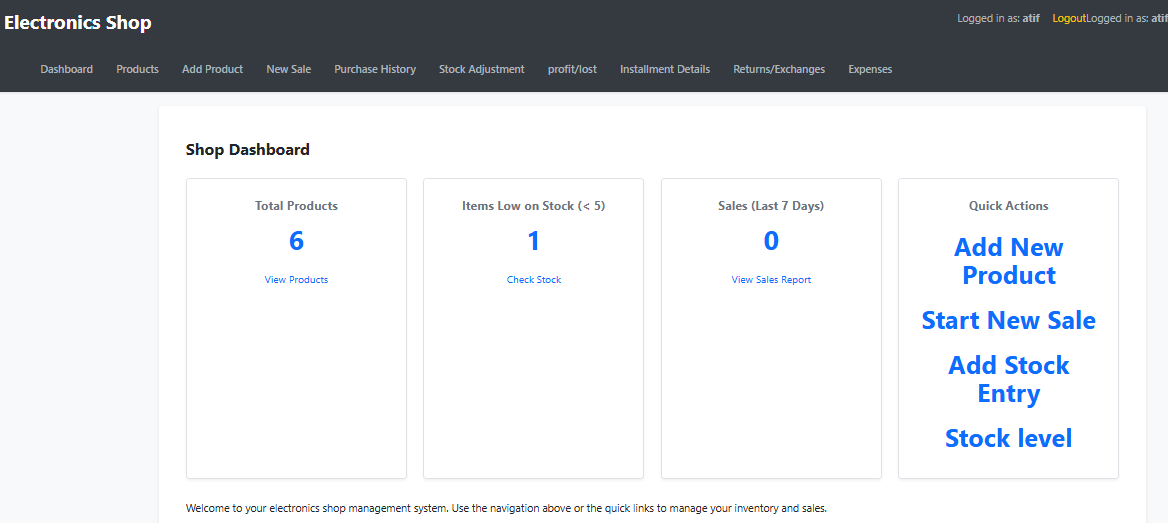1168x523 pixels.
Task: Select the Expenses nav item
Action: 870,69
